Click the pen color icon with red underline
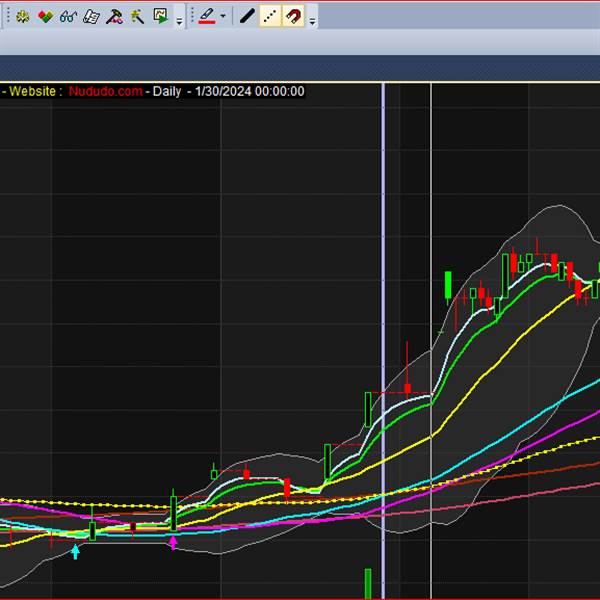 pos(207,16)
